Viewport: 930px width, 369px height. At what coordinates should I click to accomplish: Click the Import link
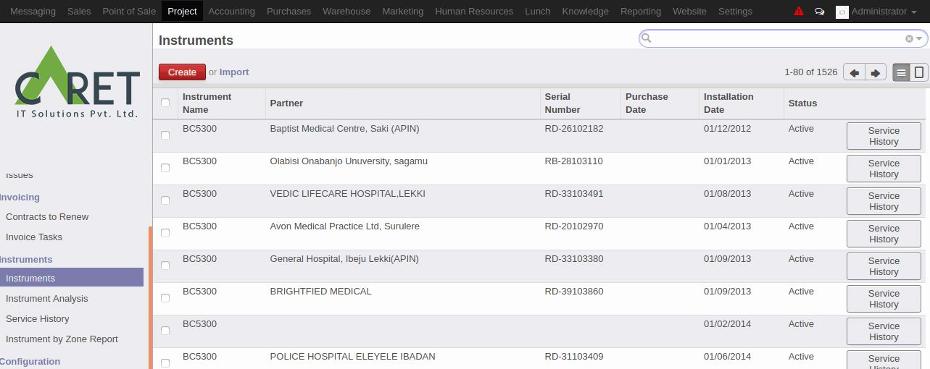coord(234,72)
